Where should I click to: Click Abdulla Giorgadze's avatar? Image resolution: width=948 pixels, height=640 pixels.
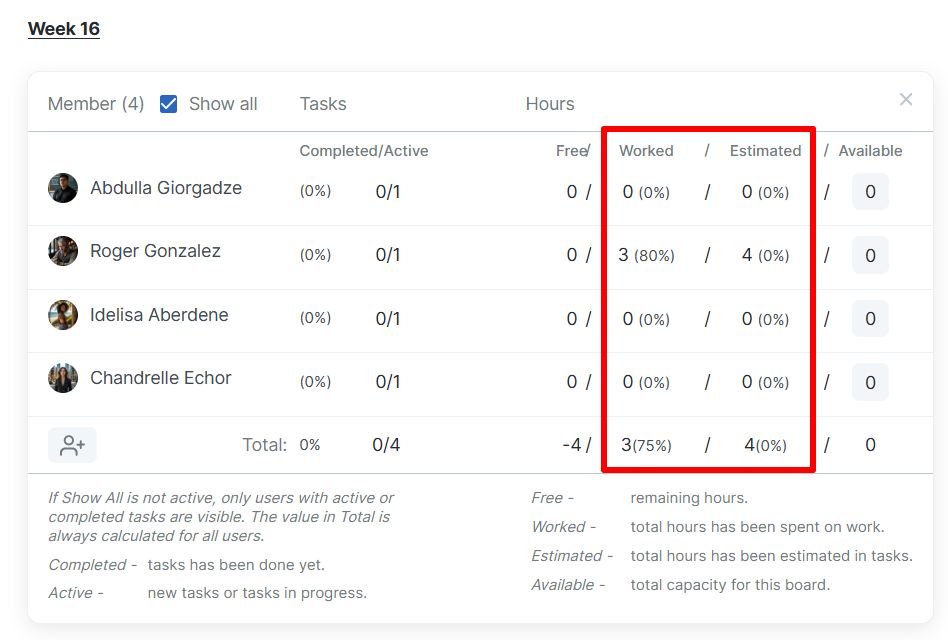pos(63,188)
